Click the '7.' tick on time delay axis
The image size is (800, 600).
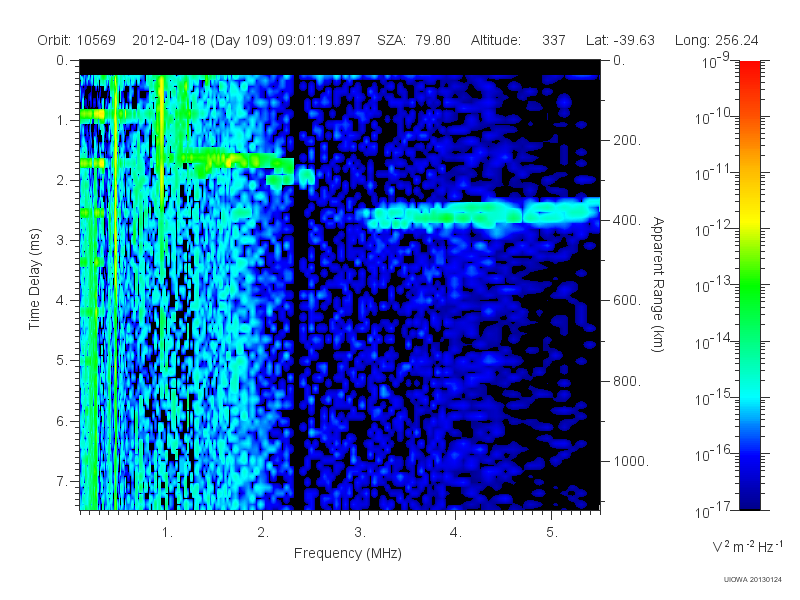(62, 481)
